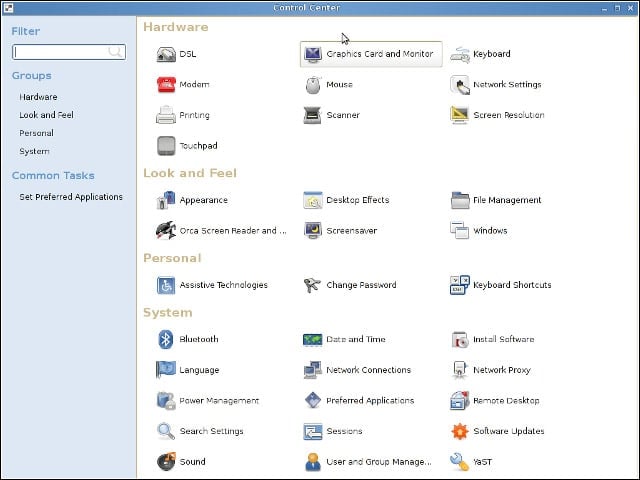Open the Scanner icon
The height and width of the screenshot is (480, 640).
click(x=313, y=115)
